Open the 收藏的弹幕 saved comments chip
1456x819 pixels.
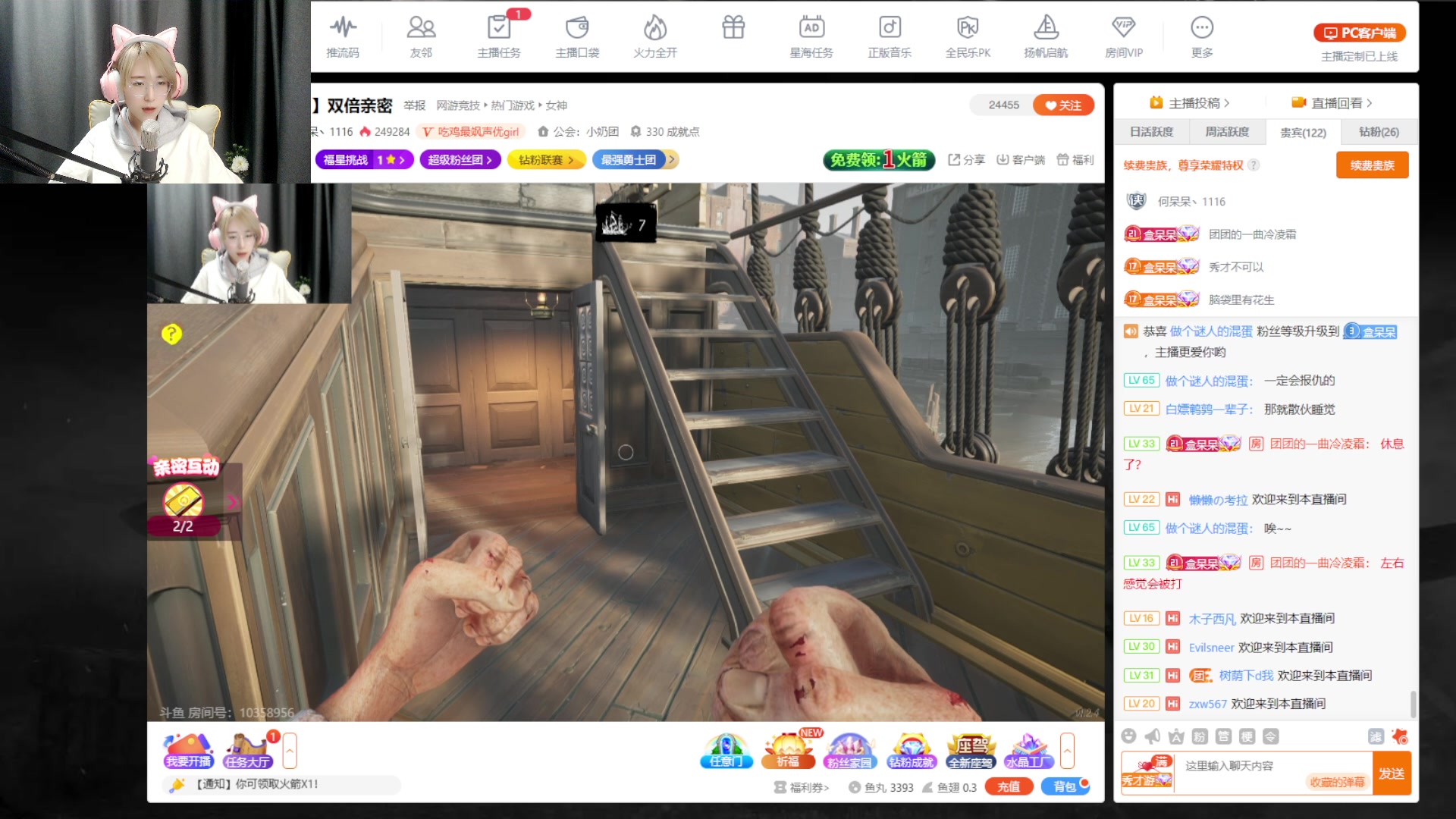pos(1337,782)
